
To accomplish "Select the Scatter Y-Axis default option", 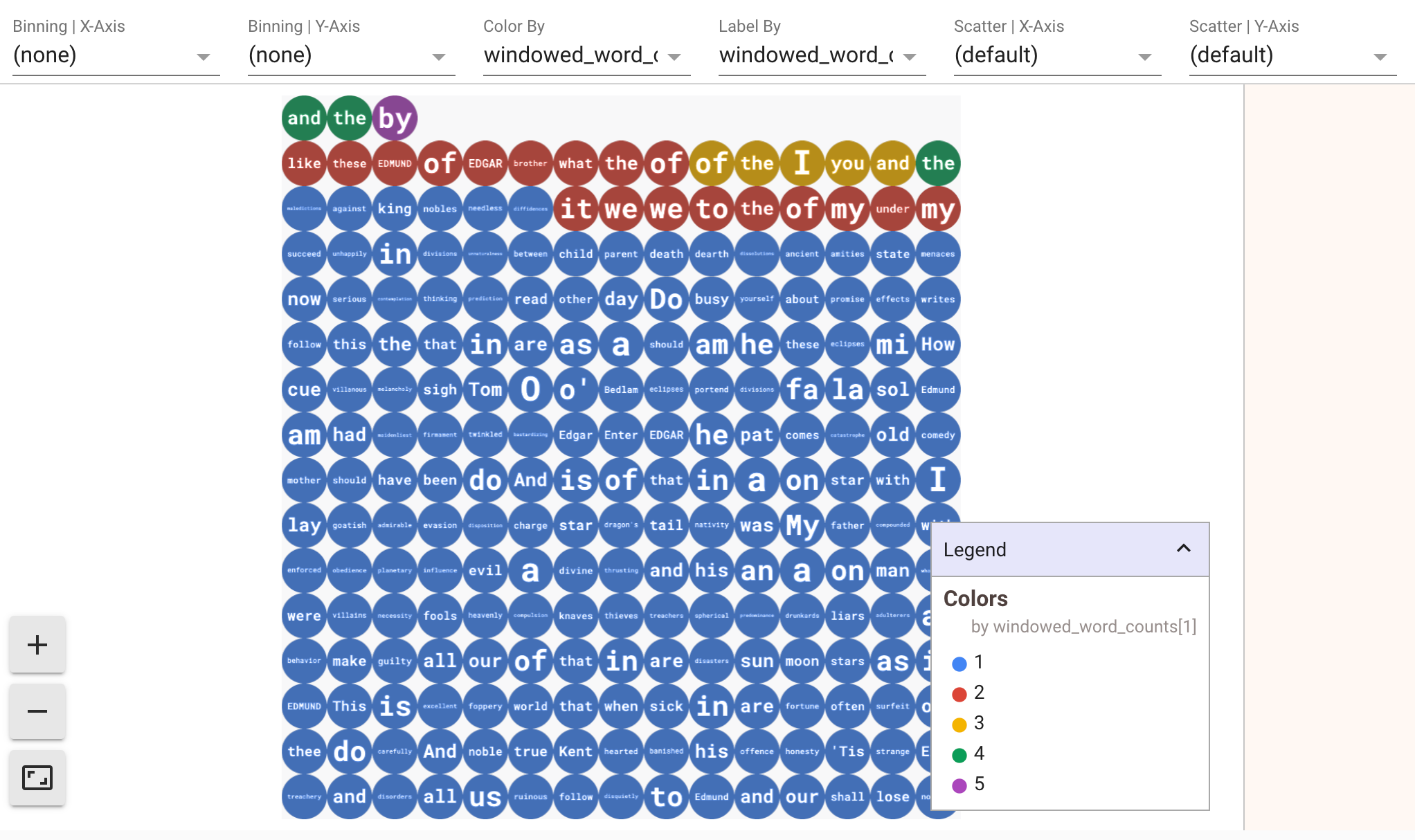I will (1290, 55).
